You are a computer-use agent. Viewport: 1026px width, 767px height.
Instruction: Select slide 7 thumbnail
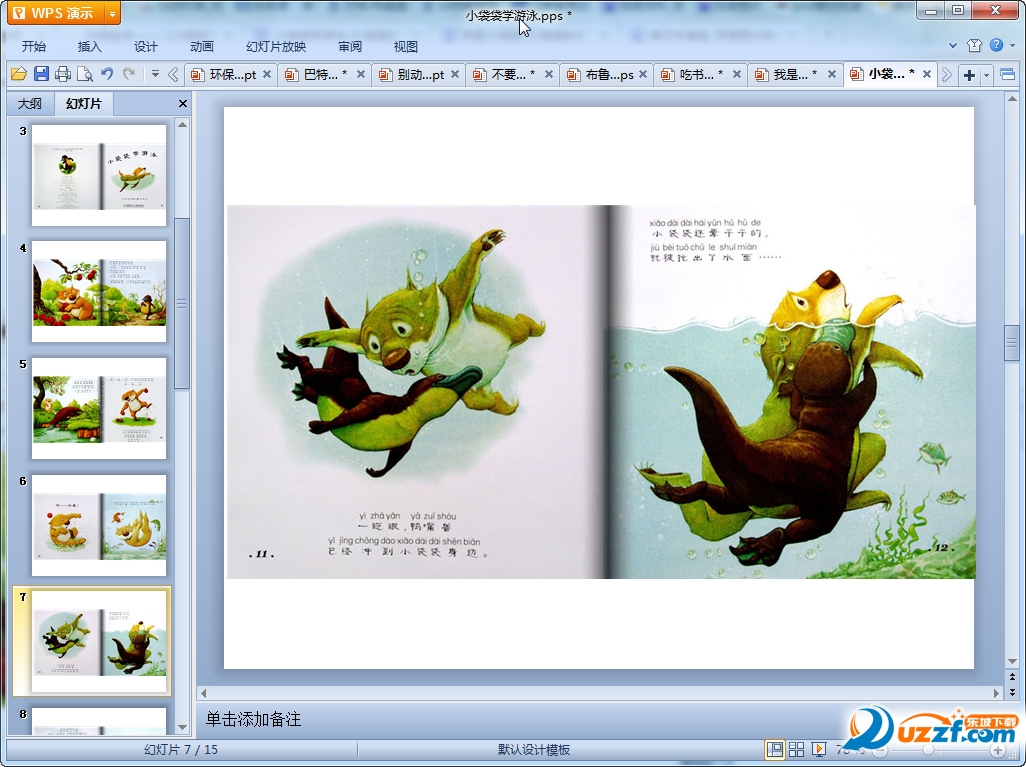(99, 641)
